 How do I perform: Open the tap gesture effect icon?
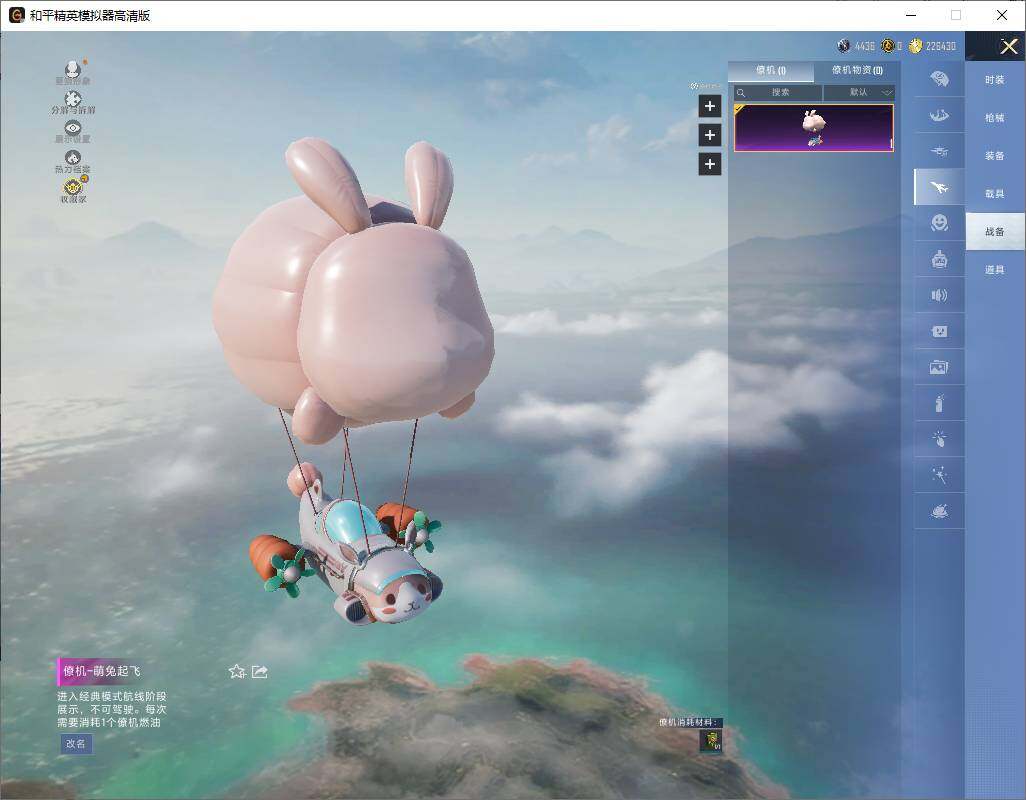pos(939,438)
